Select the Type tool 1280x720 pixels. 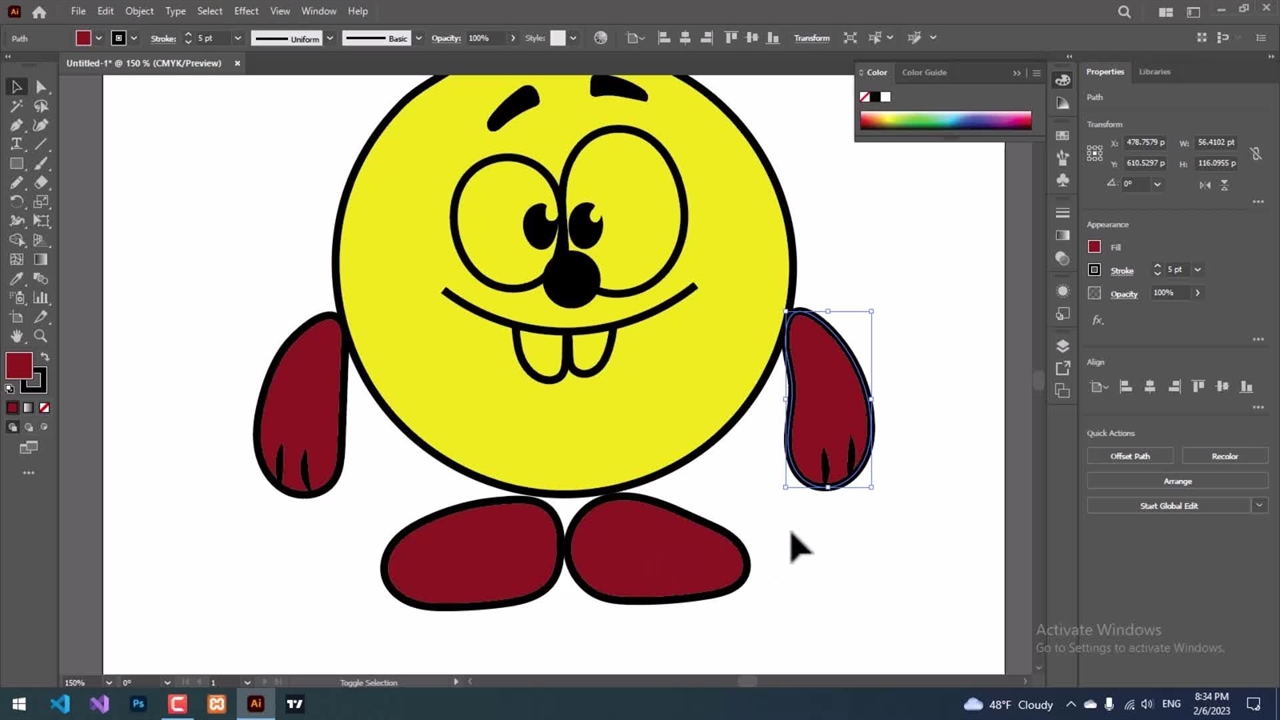(x=17, y=144)
